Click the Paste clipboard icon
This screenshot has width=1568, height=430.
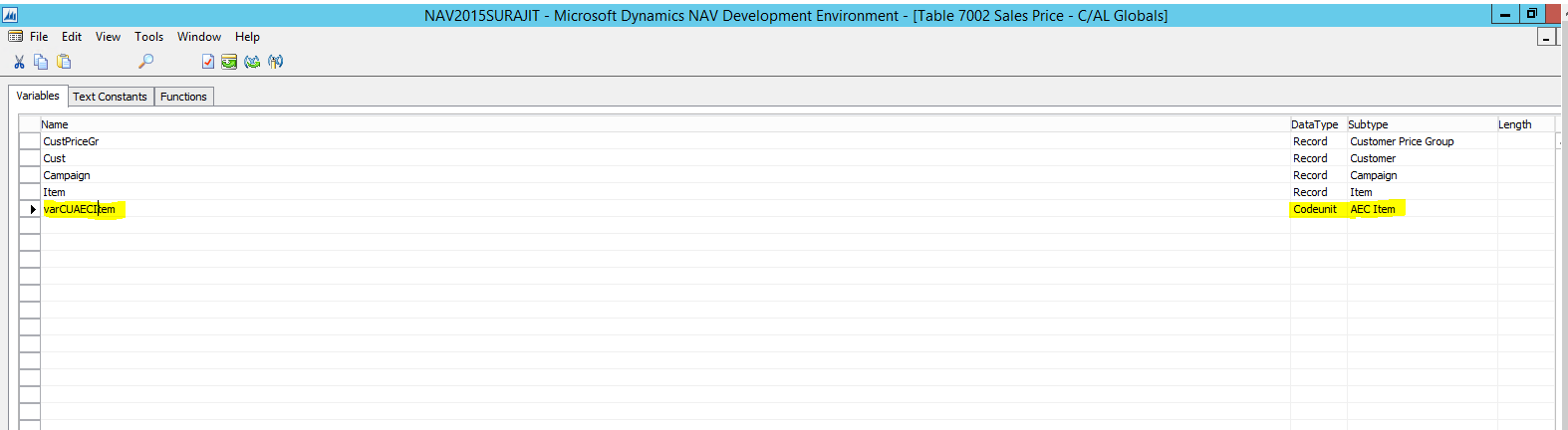point(64,62)
